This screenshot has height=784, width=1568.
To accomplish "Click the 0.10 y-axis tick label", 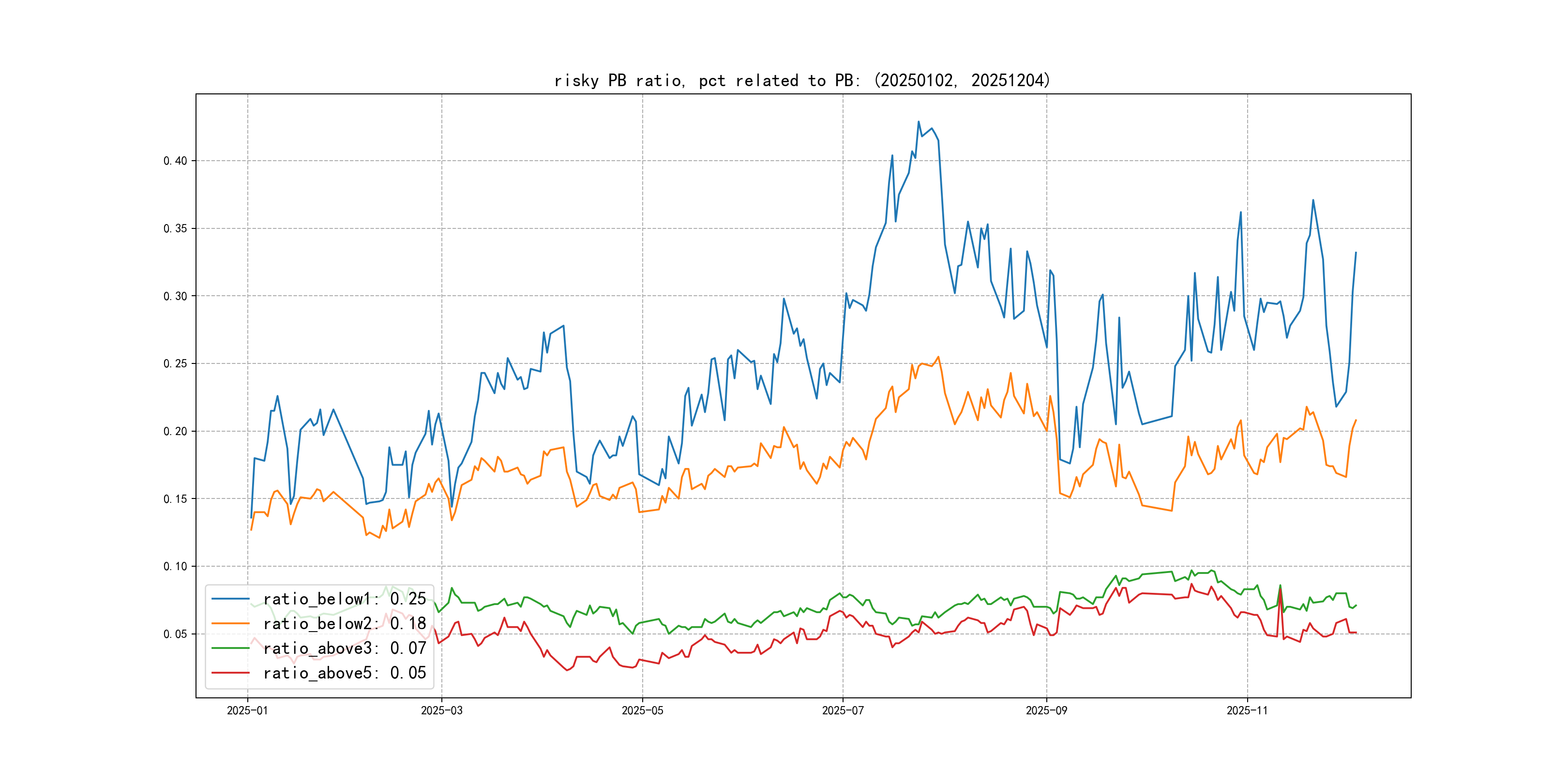I will pos(175,566).
